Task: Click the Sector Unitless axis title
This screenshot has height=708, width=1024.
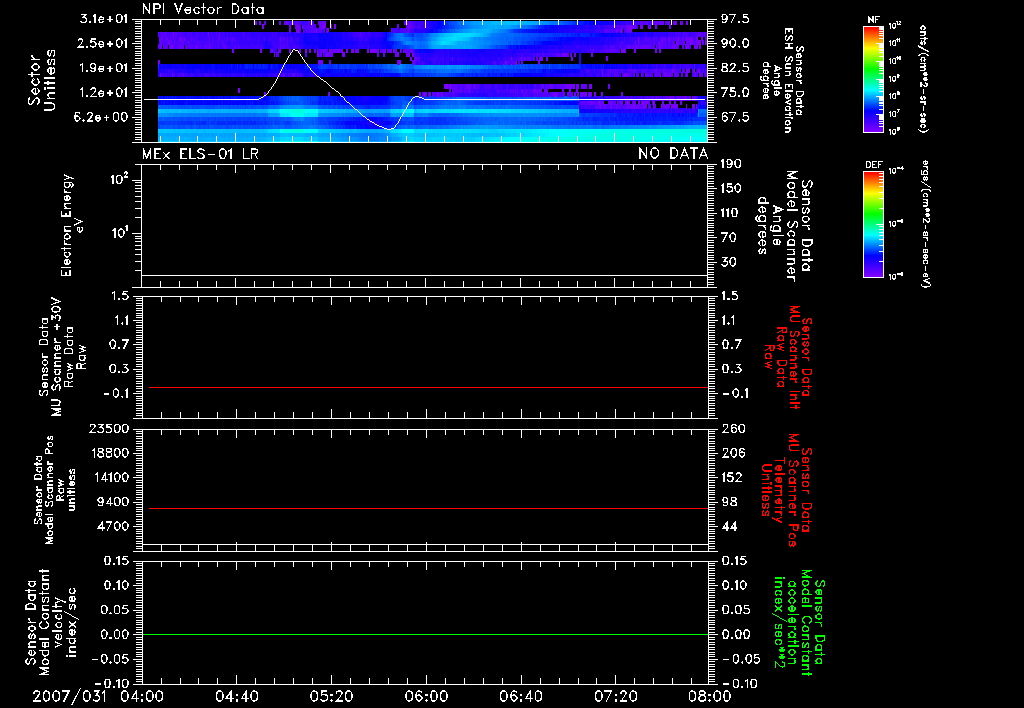Action: tap(42, 80)
